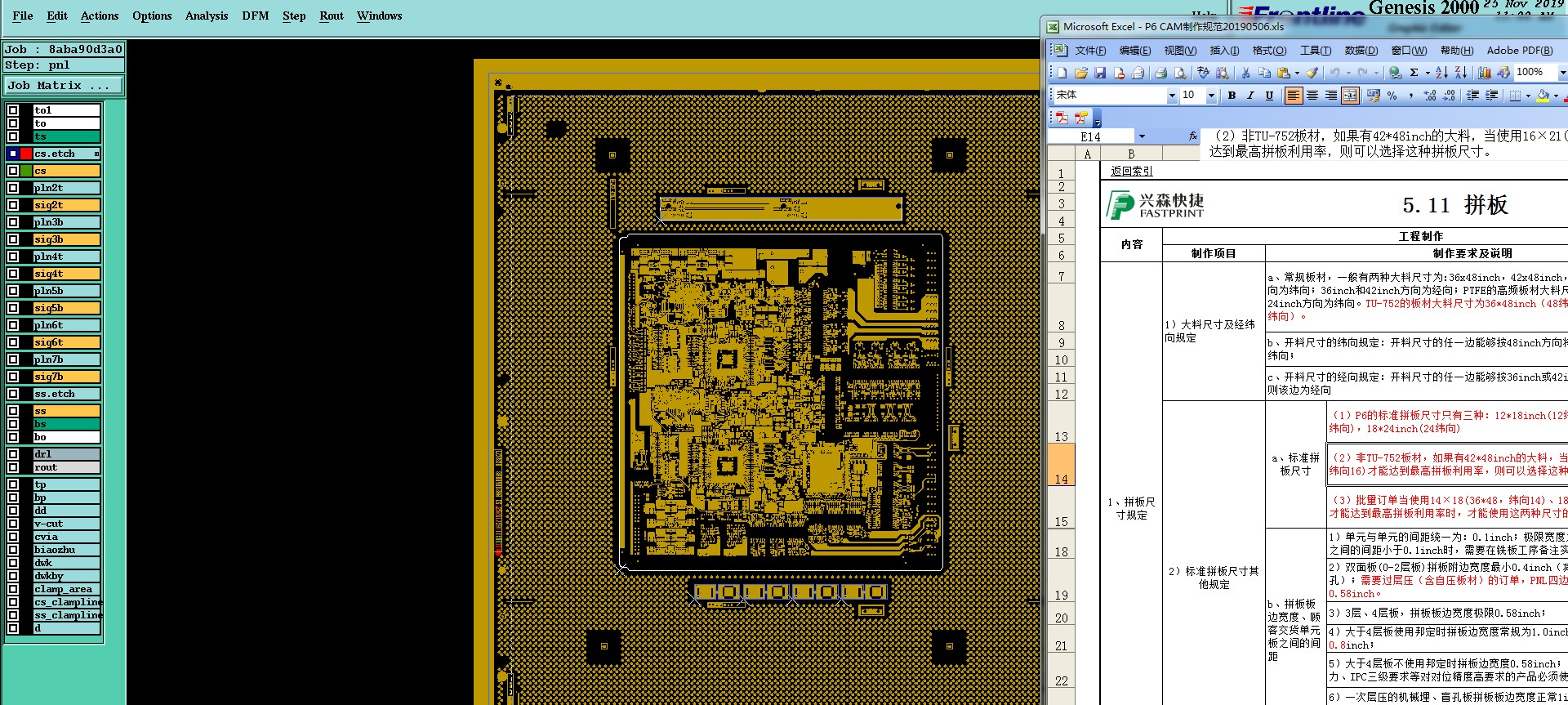This screenshot has height=705, width=1568.
Task: Open Fill Color dropdown arrow
Action: click(x=1556, y=96)
